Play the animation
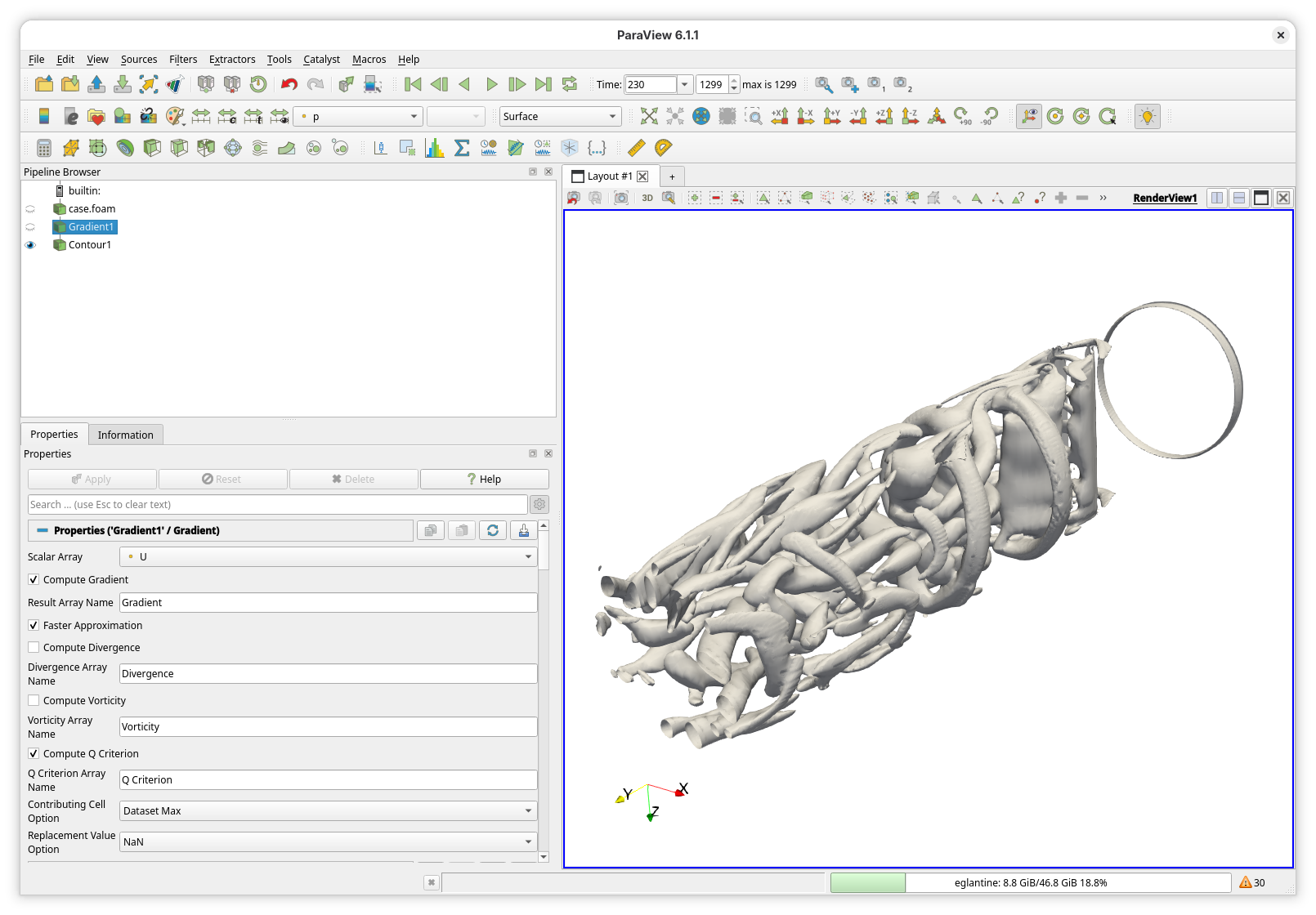 (x=491, y=84)
